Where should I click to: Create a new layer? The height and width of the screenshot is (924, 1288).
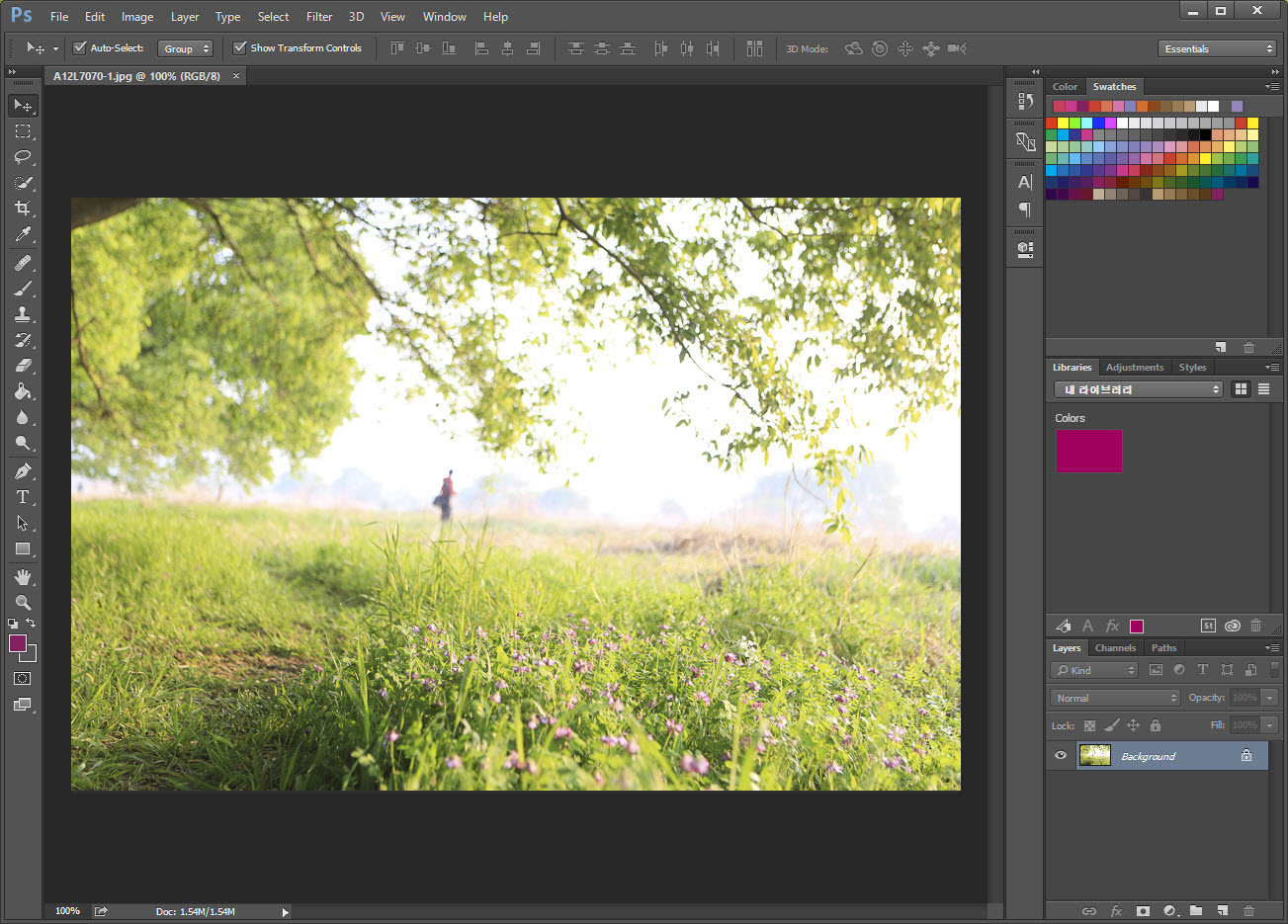click(1223, 910)
